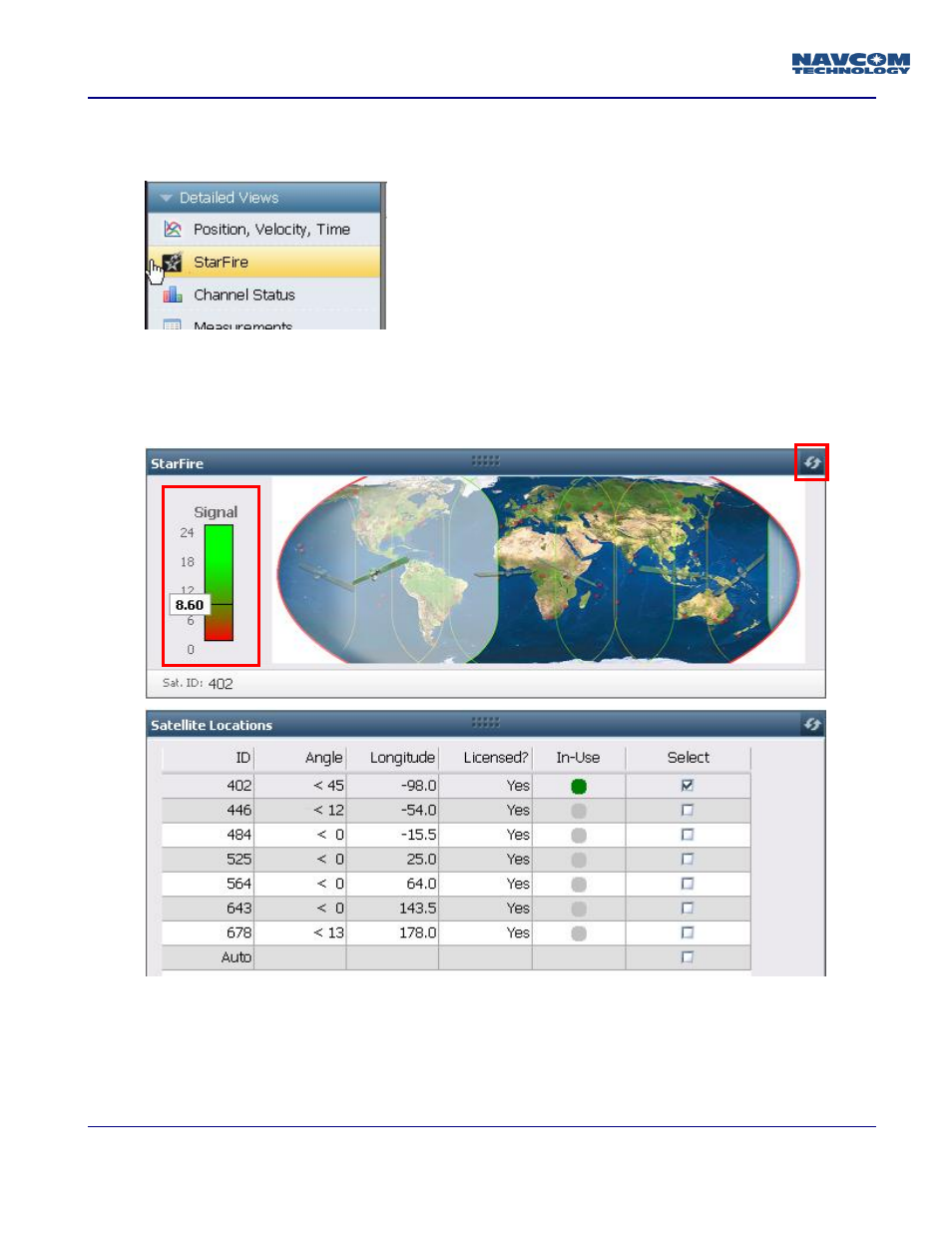The width and height of the screenshot is (952, 1233).
Task: Click the Select column header
Action: tap(689, 758)
